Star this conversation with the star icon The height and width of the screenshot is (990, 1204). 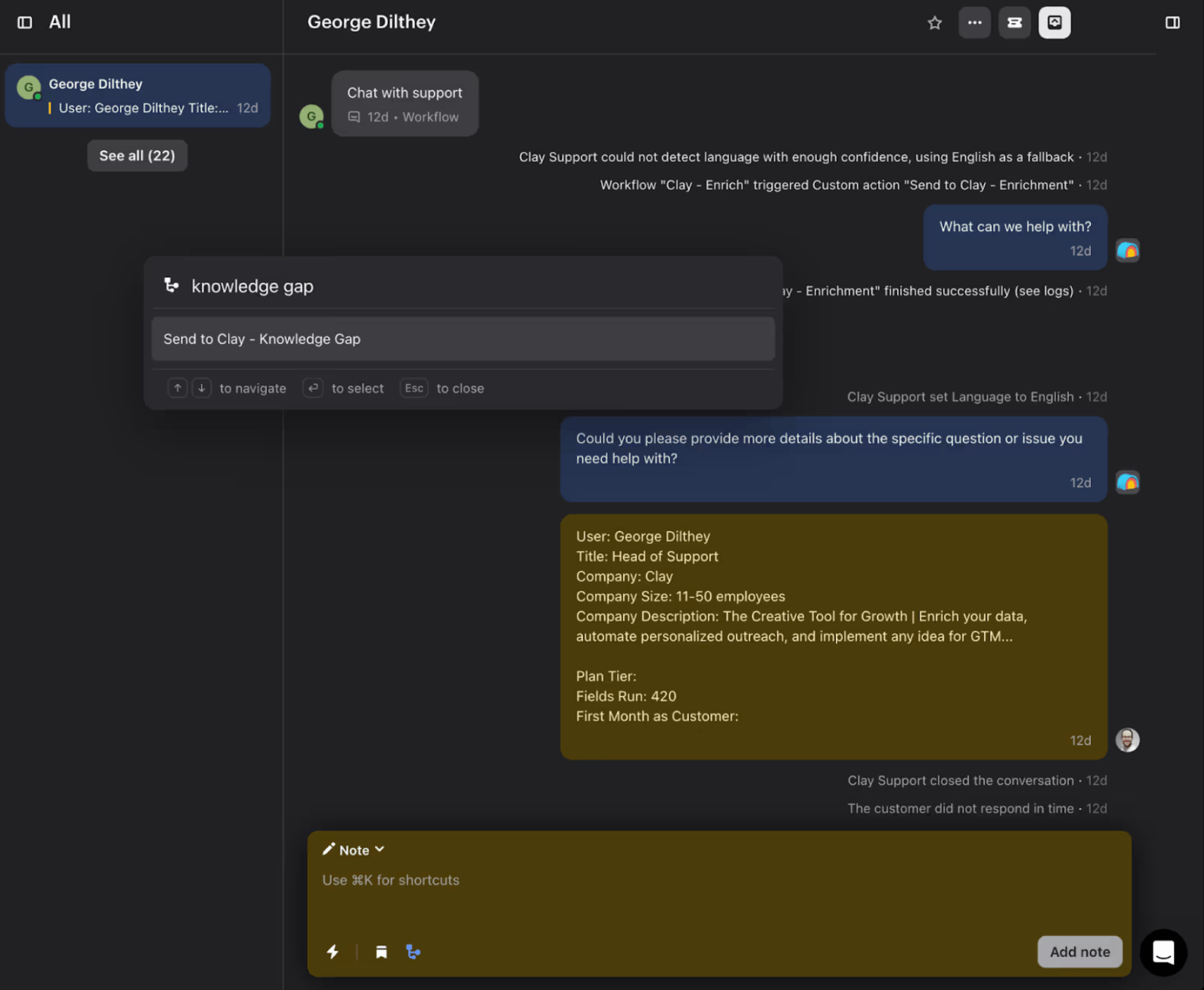934,22
